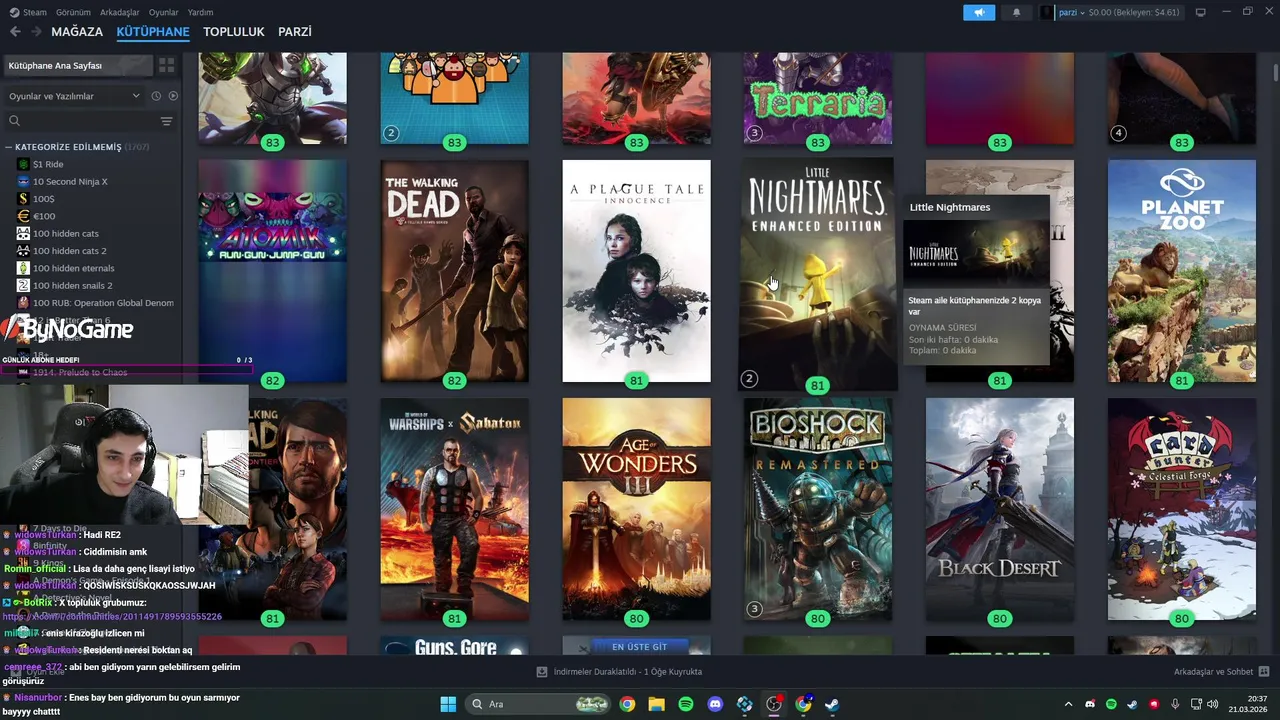Screen dimensions: 1280x720
Task: Open The Walking Dead game cover
Action: pos(454,271)
